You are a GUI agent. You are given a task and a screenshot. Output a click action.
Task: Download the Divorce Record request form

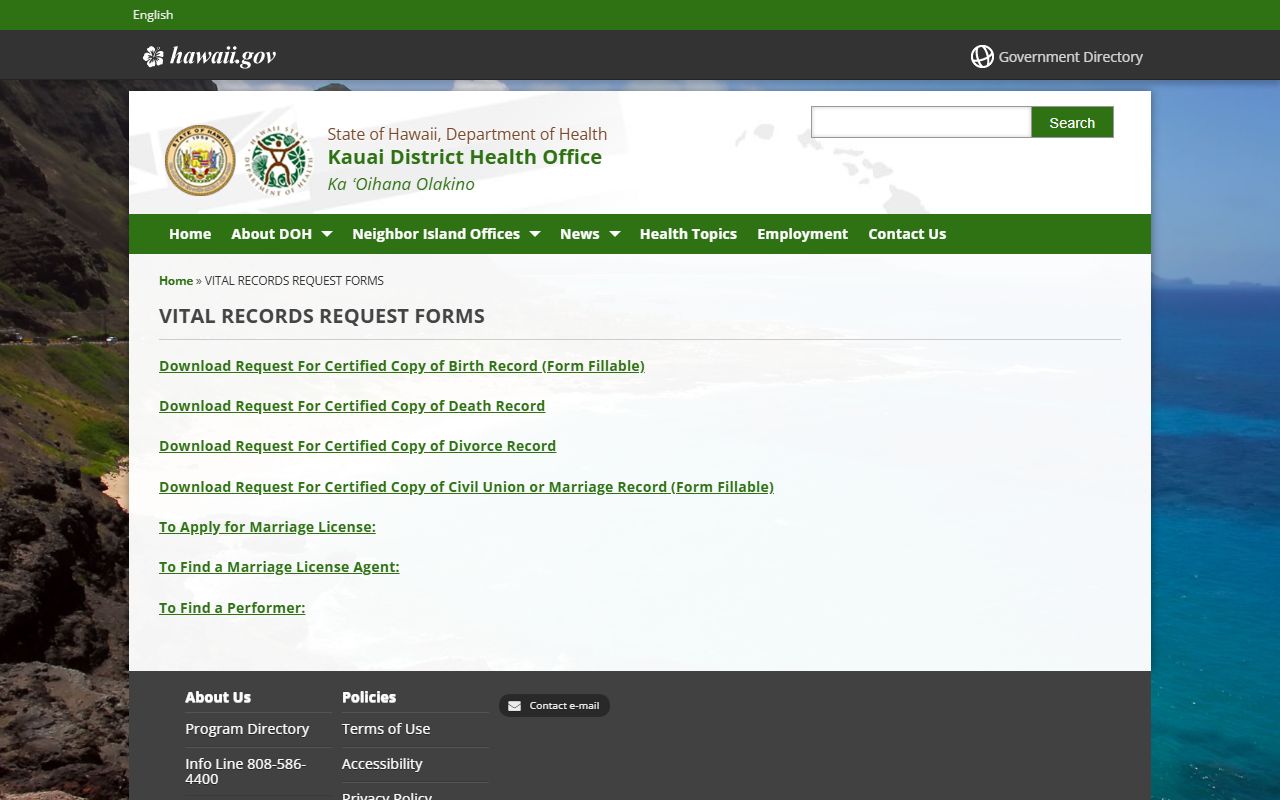pyautogui.click(x=357, y=446)
